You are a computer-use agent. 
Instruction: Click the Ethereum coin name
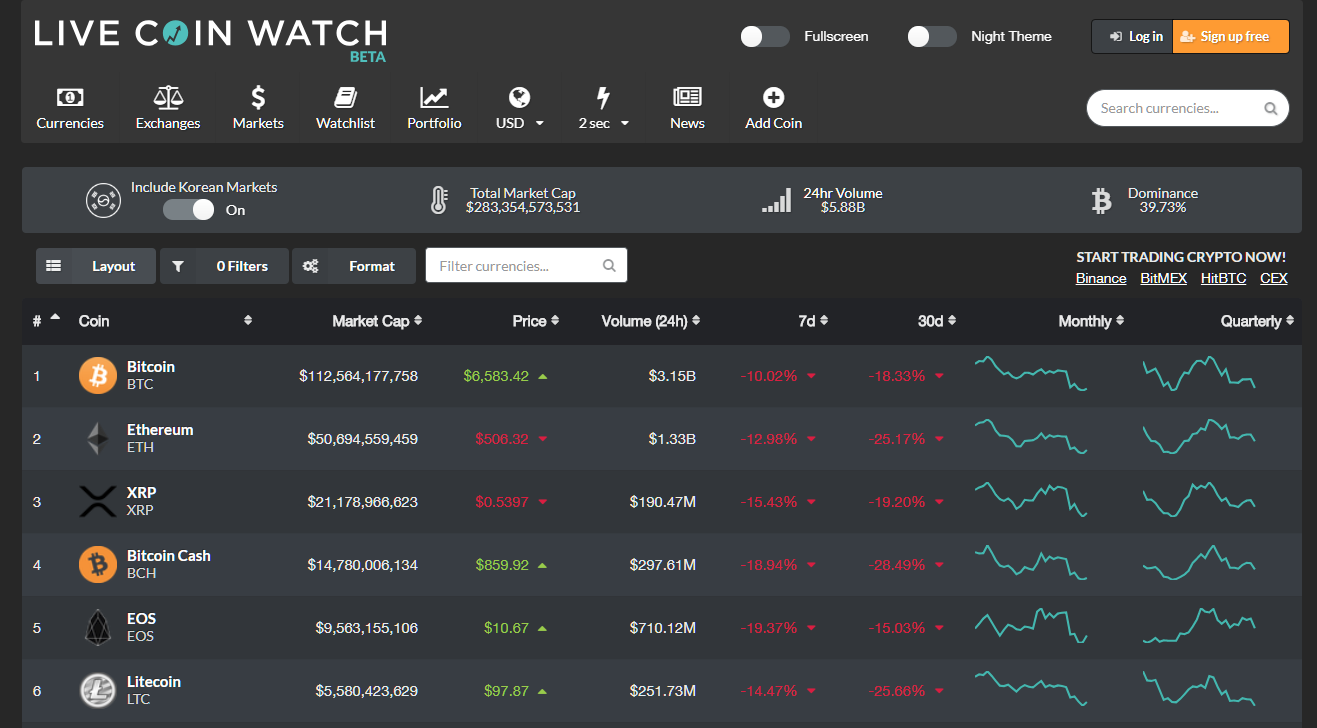[160, 430]
